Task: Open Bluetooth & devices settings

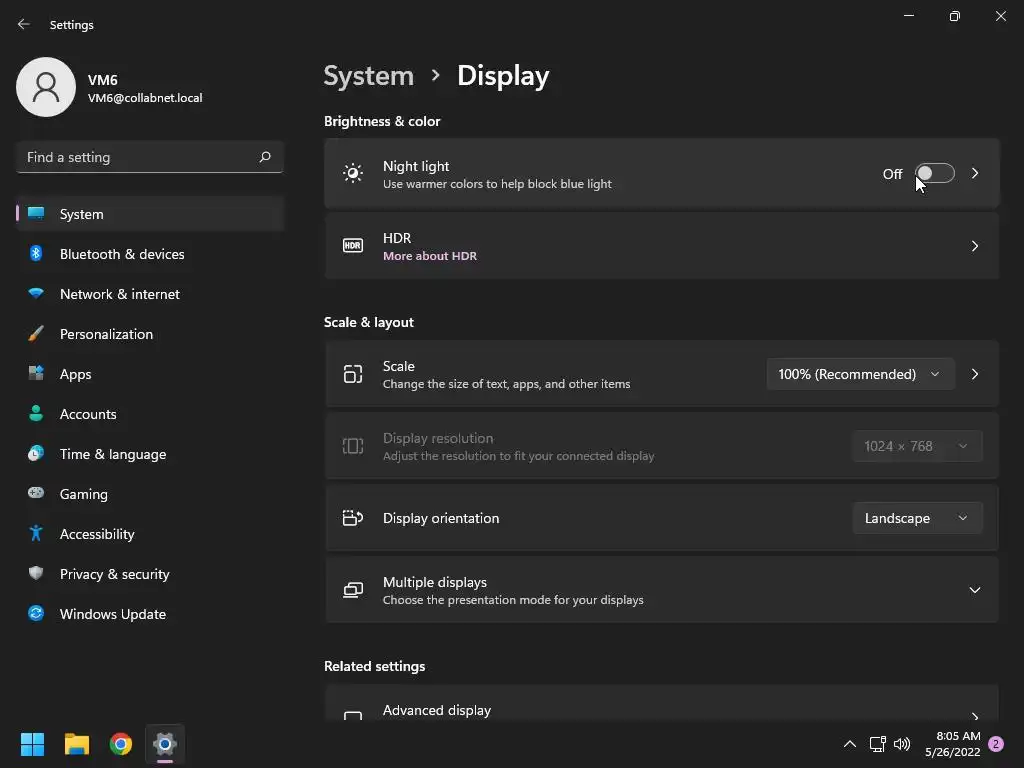Action: click(121, 254)
